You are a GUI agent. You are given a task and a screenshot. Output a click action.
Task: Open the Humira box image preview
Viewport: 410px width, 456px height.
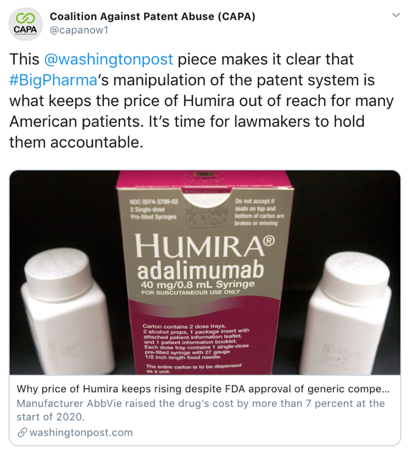pos(205,273)
